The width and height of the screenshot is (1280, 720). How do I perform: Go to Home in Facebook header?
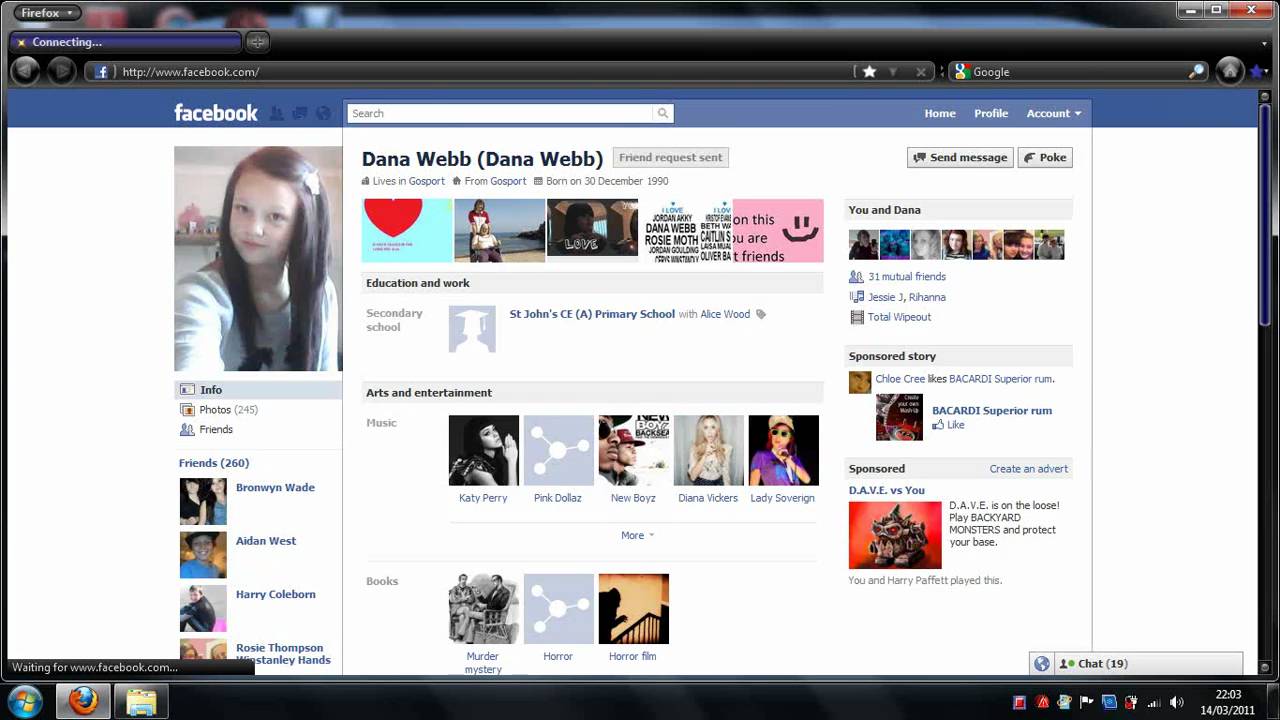[x=940, y=113]
